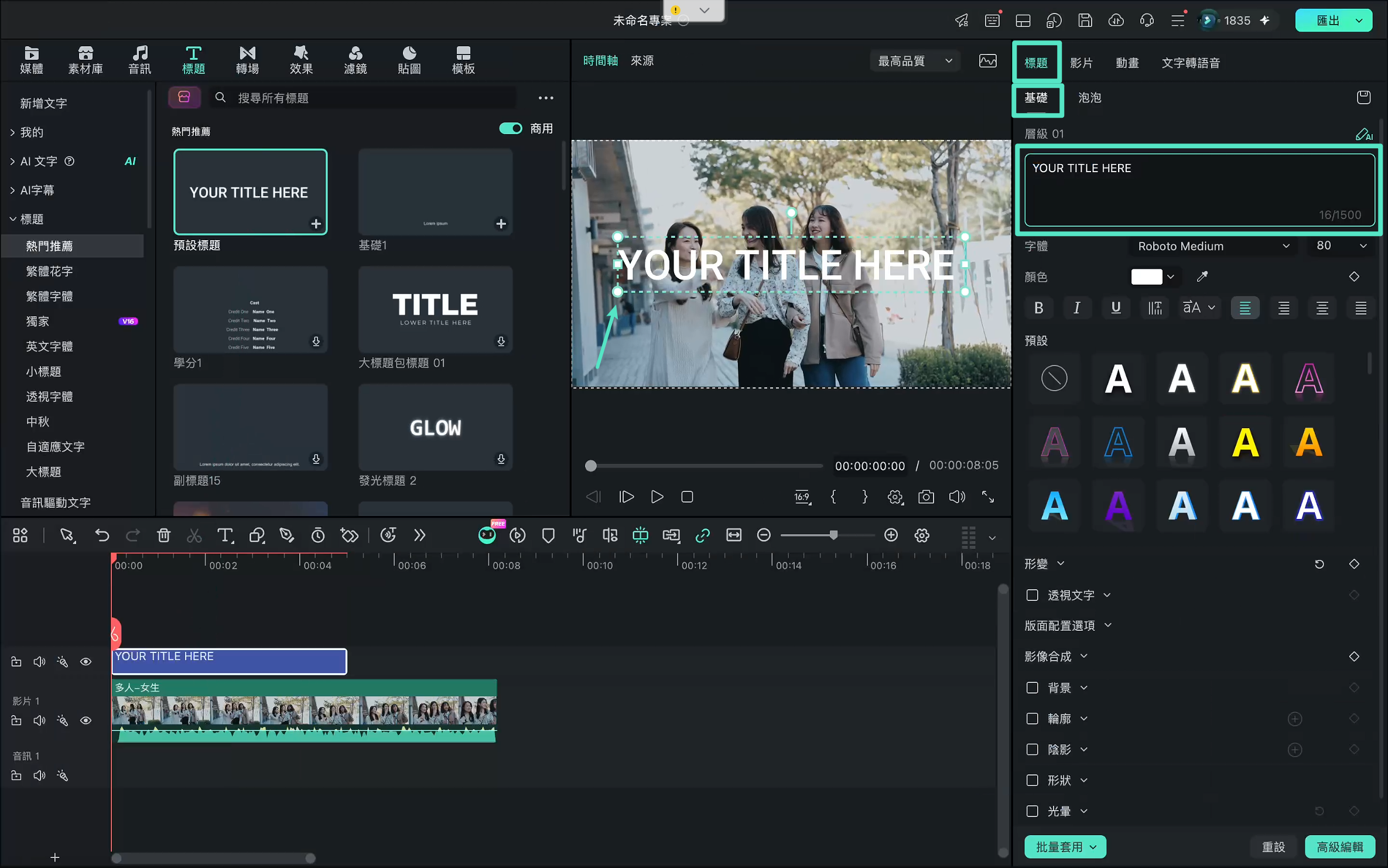Pick a color with the eyedropper icon
Image resolution: width=1388 pixels, height=868 pixels.
click(x=1202, y=276)
